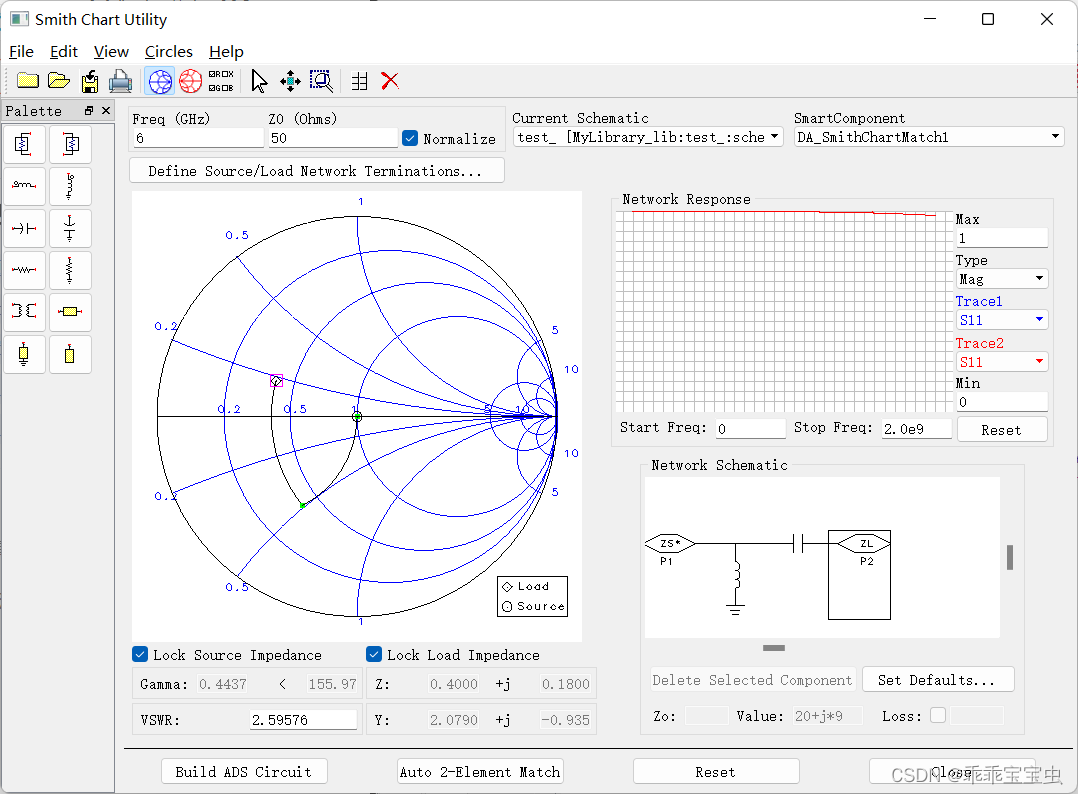This screenshot has height=794, width=1078.
Task: Toggle the blue impedance Smith chart icon
Action: click(x=160, y=81)
